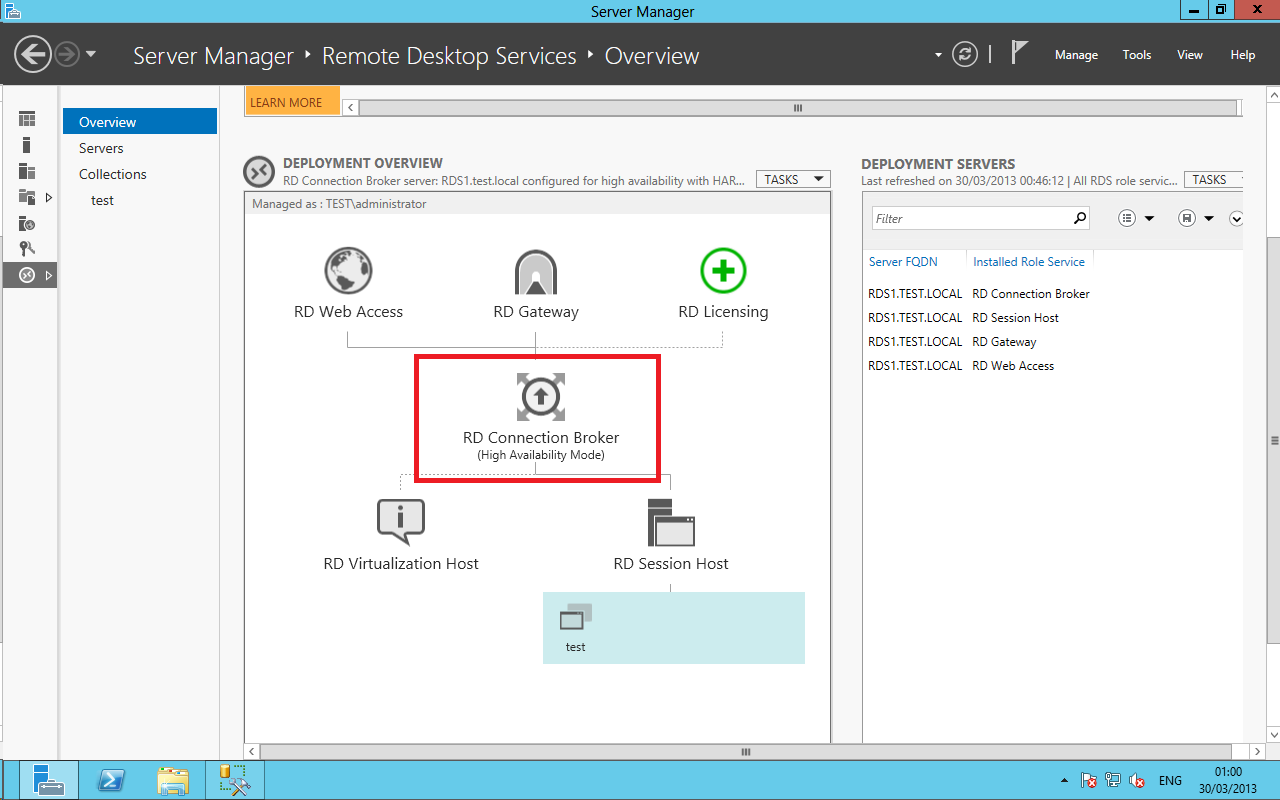Open the All Servers sidebar icon

click(x=27, y=171)
